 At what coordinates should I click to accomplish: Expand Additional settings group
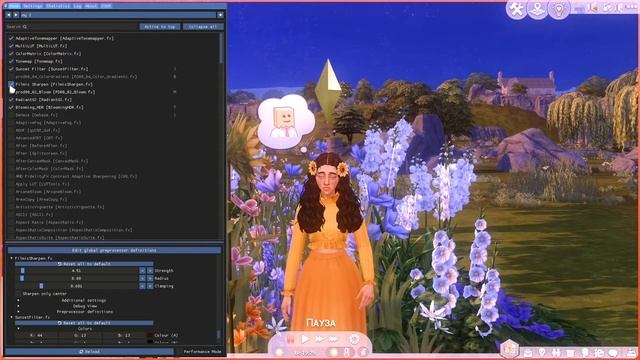(x=18, y=300)
